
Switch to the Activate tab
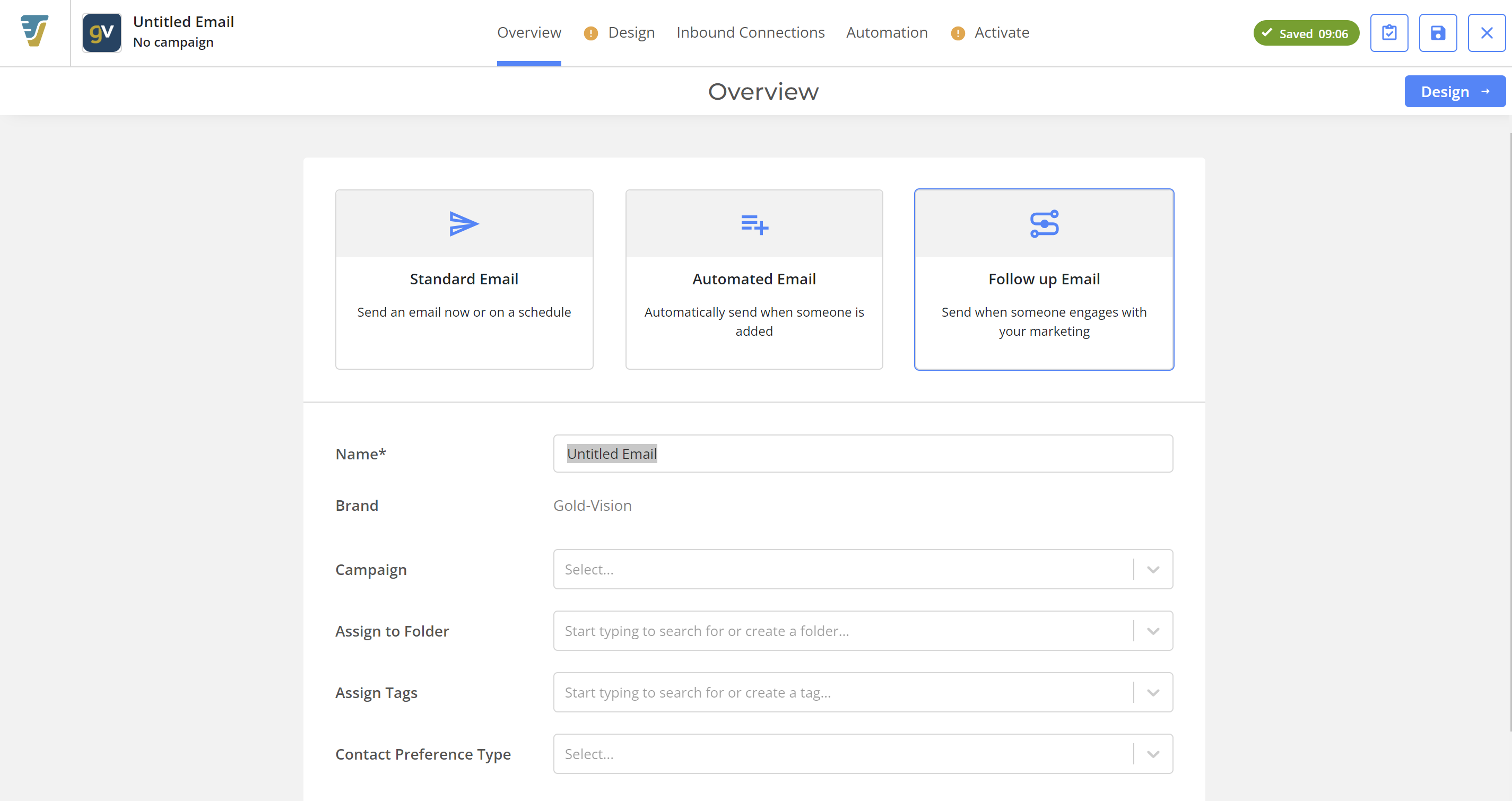1001,32
